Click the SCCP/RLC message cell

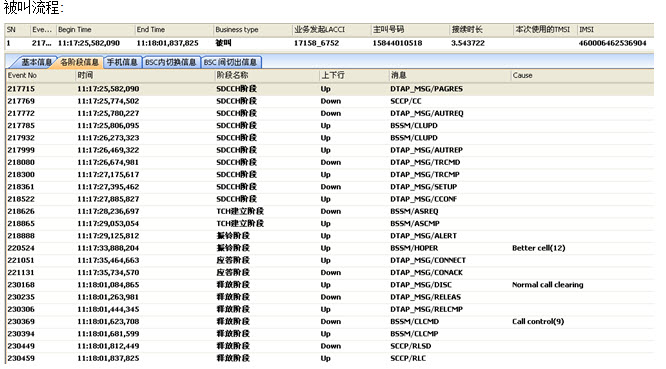pos(408,358)
